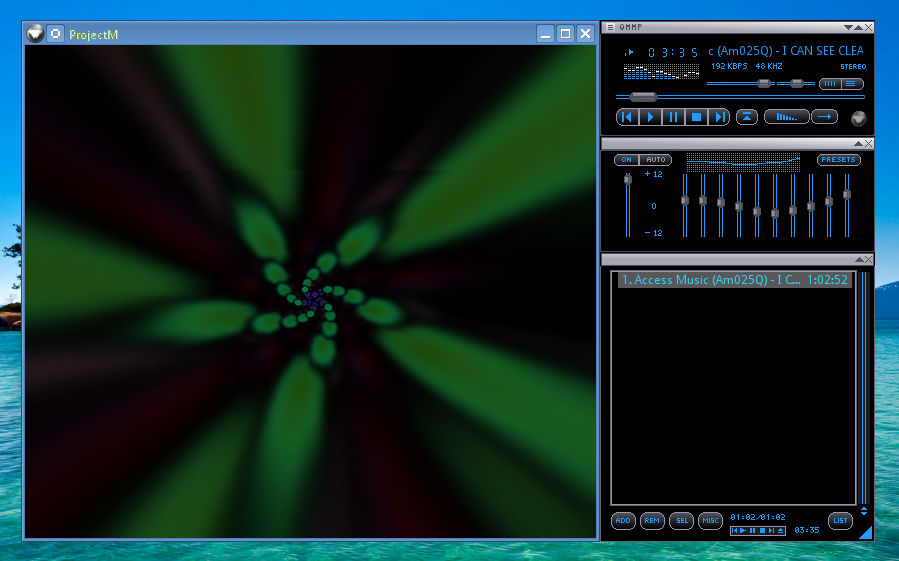Image resolution: width=899 pixels, height=561 pixels.
Task: Skip to next track in QMMP main window
Action: [719, 117]
